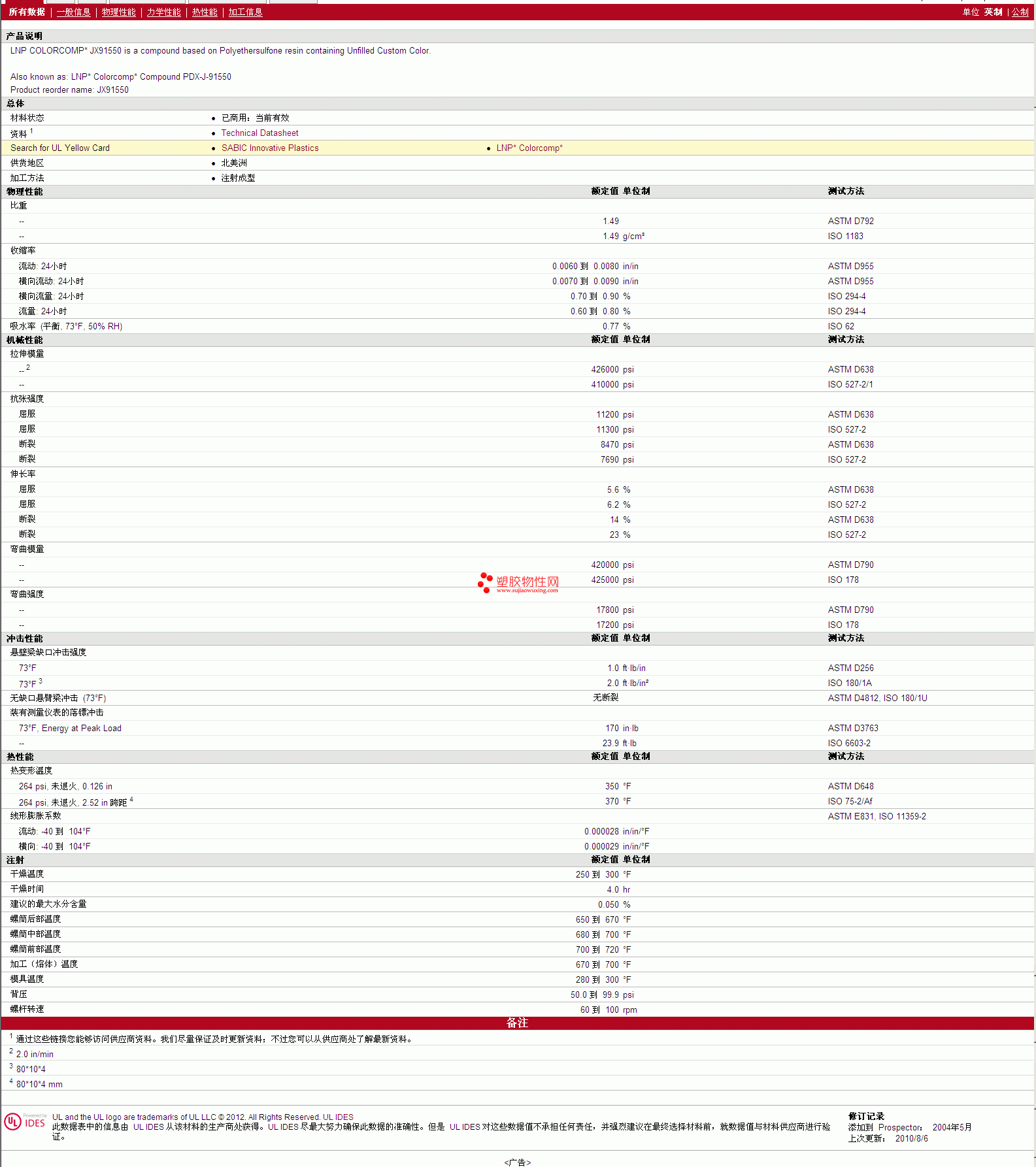1036x1167 pixels.
Task: Click the 170 in·lb value
Action: click(x=622, y=728)
